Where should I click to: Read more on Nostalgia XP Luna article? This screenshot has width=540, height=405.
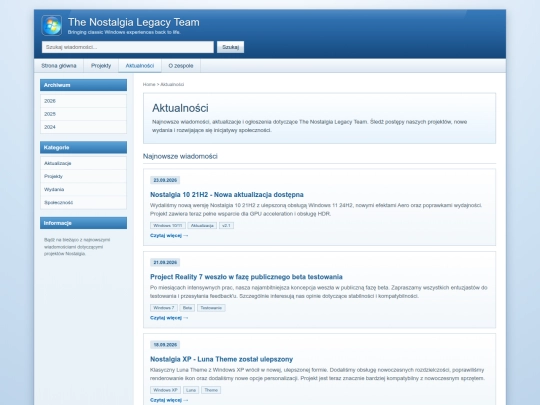[169, 400]
